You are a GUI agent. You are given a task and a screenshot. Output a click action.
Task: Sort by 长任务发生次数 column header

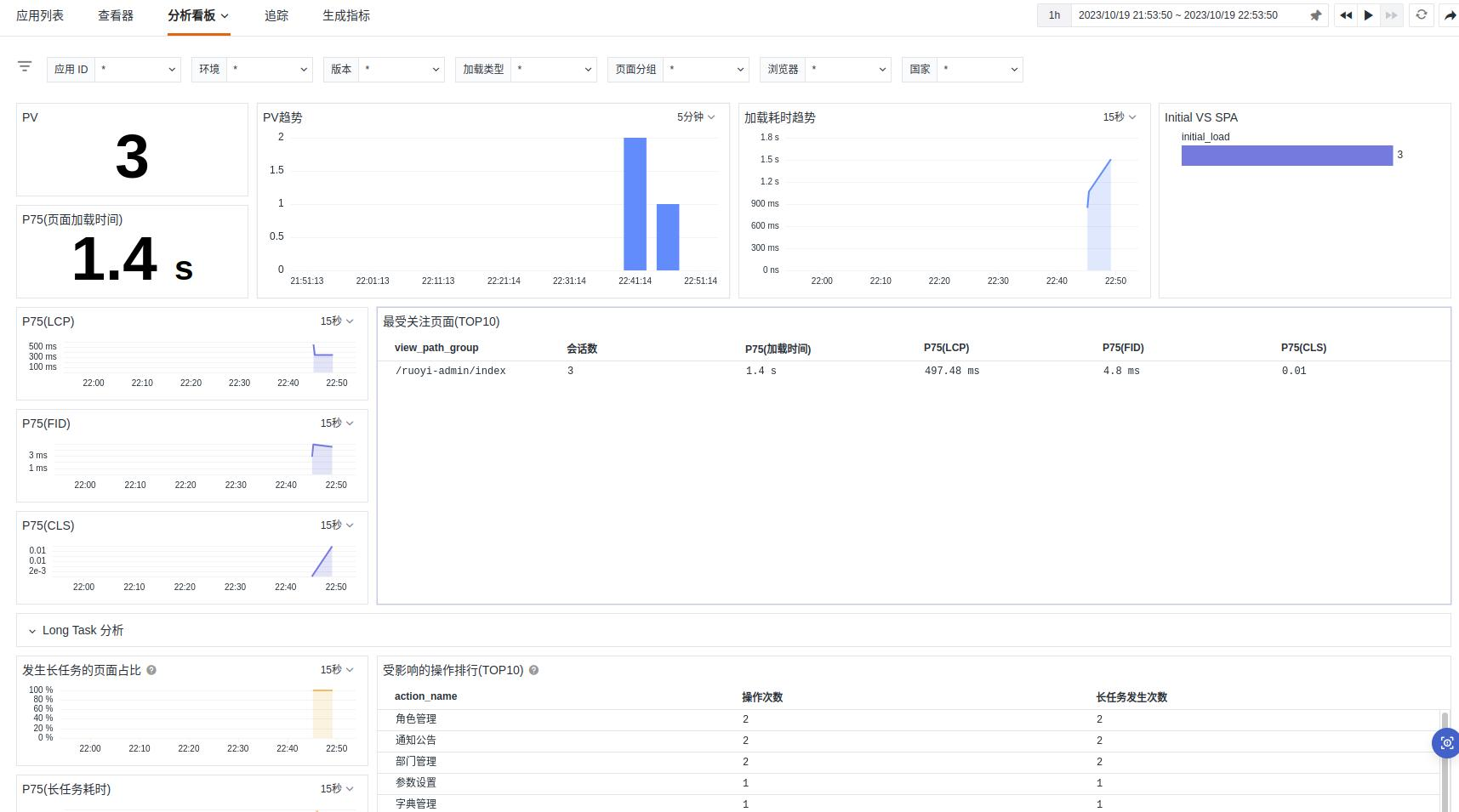point(1131,697)
